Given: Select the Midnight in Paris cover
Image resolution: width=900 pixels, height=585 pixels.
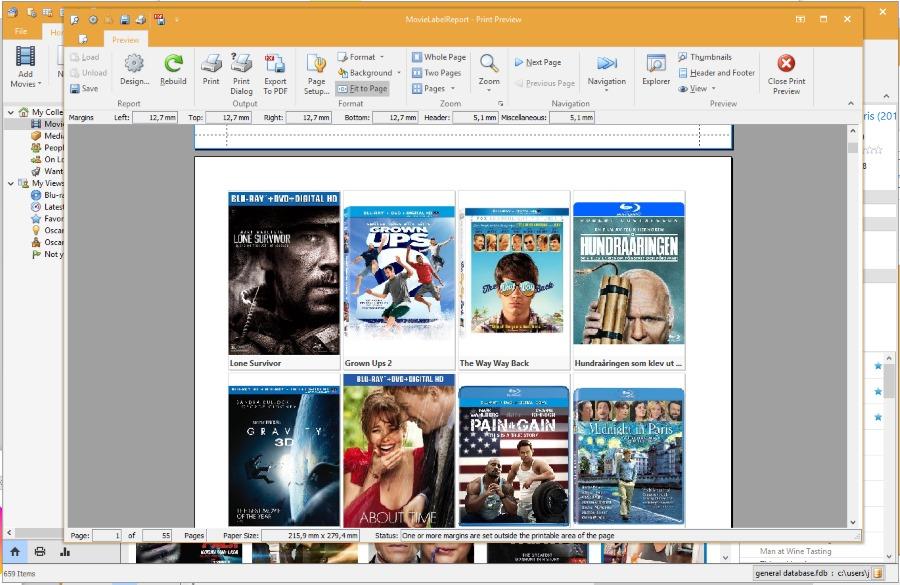Looking at the screenshot, I should tap(629, 456).
